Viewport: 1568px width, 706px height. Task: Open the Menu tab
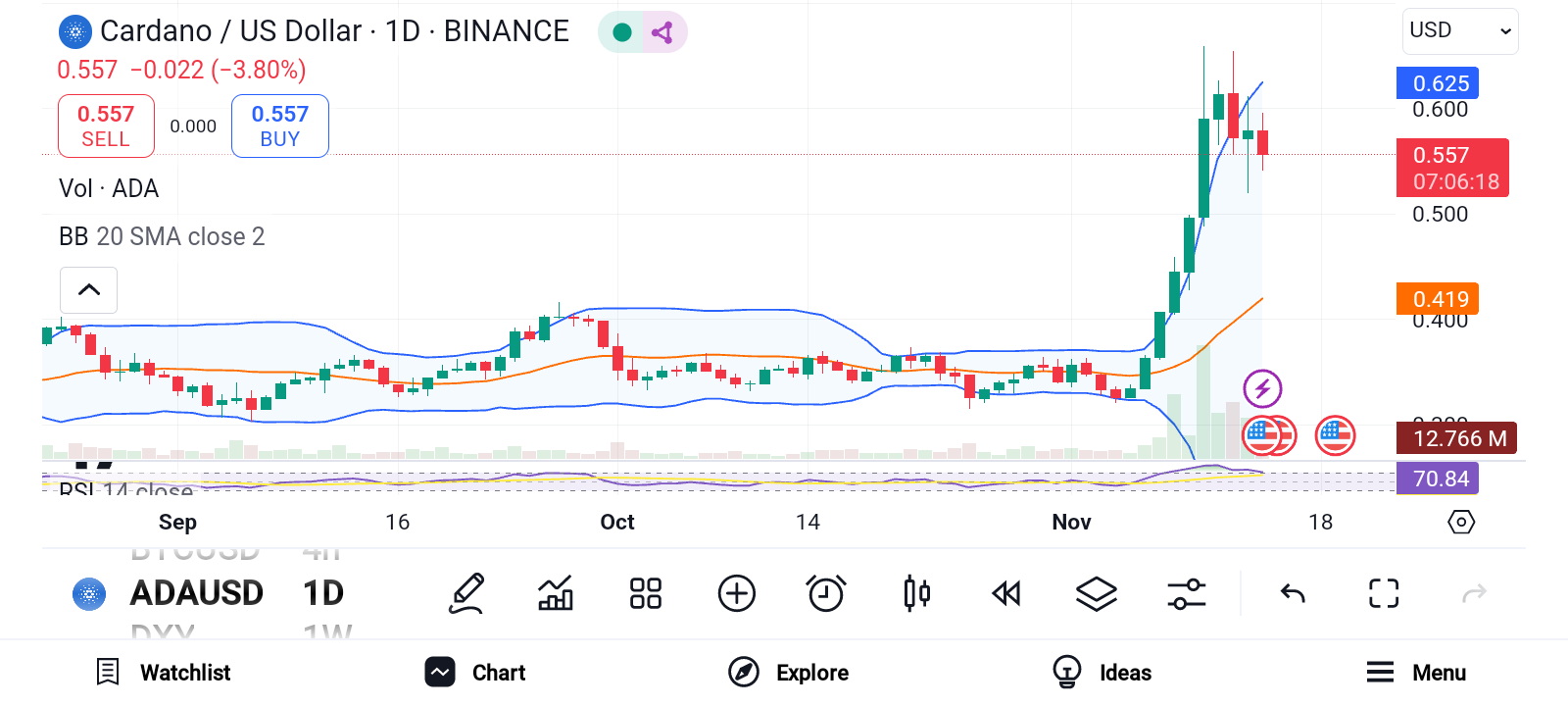click(x=1416, y=673)
